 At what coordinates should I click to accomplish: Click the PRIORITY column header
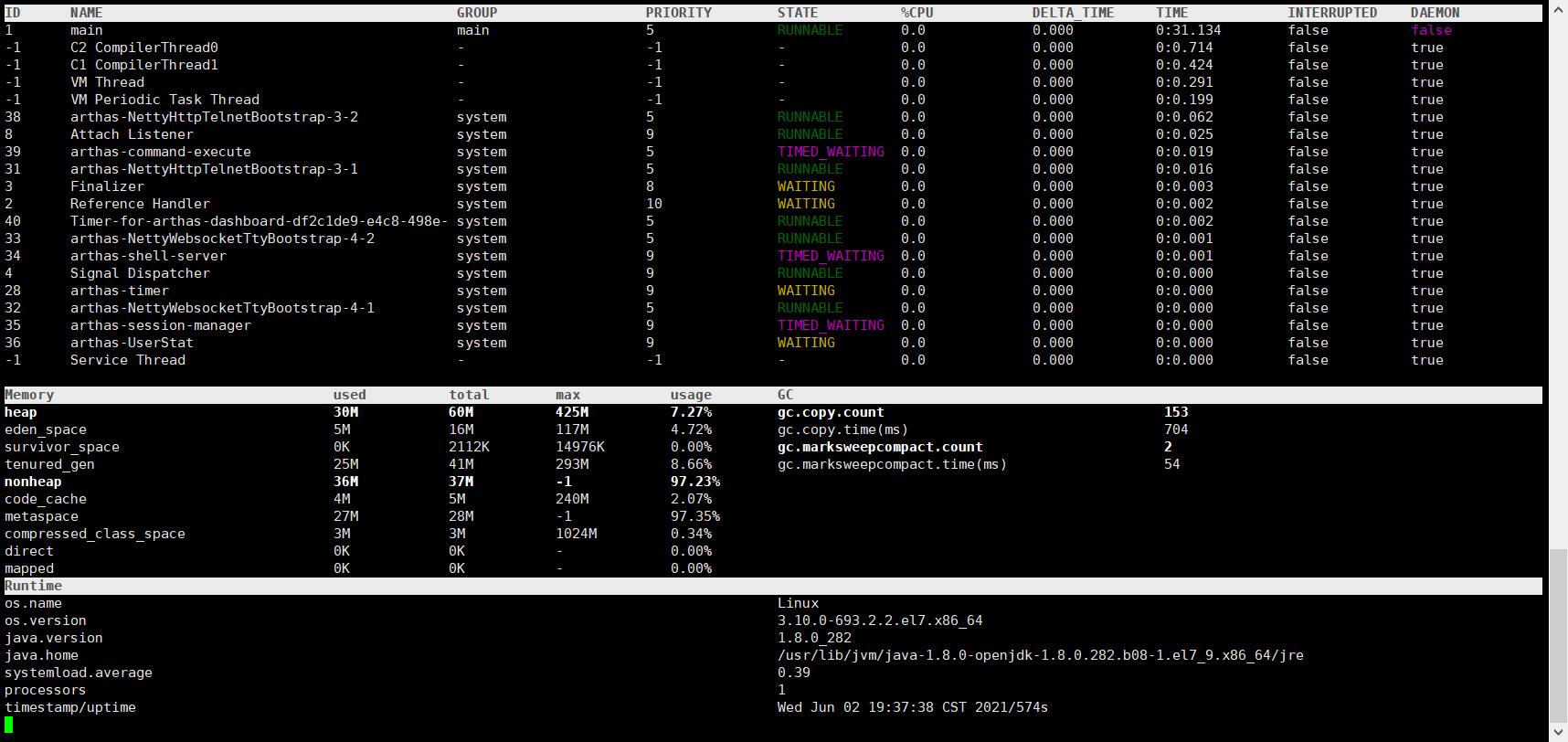tap(679, 13)
